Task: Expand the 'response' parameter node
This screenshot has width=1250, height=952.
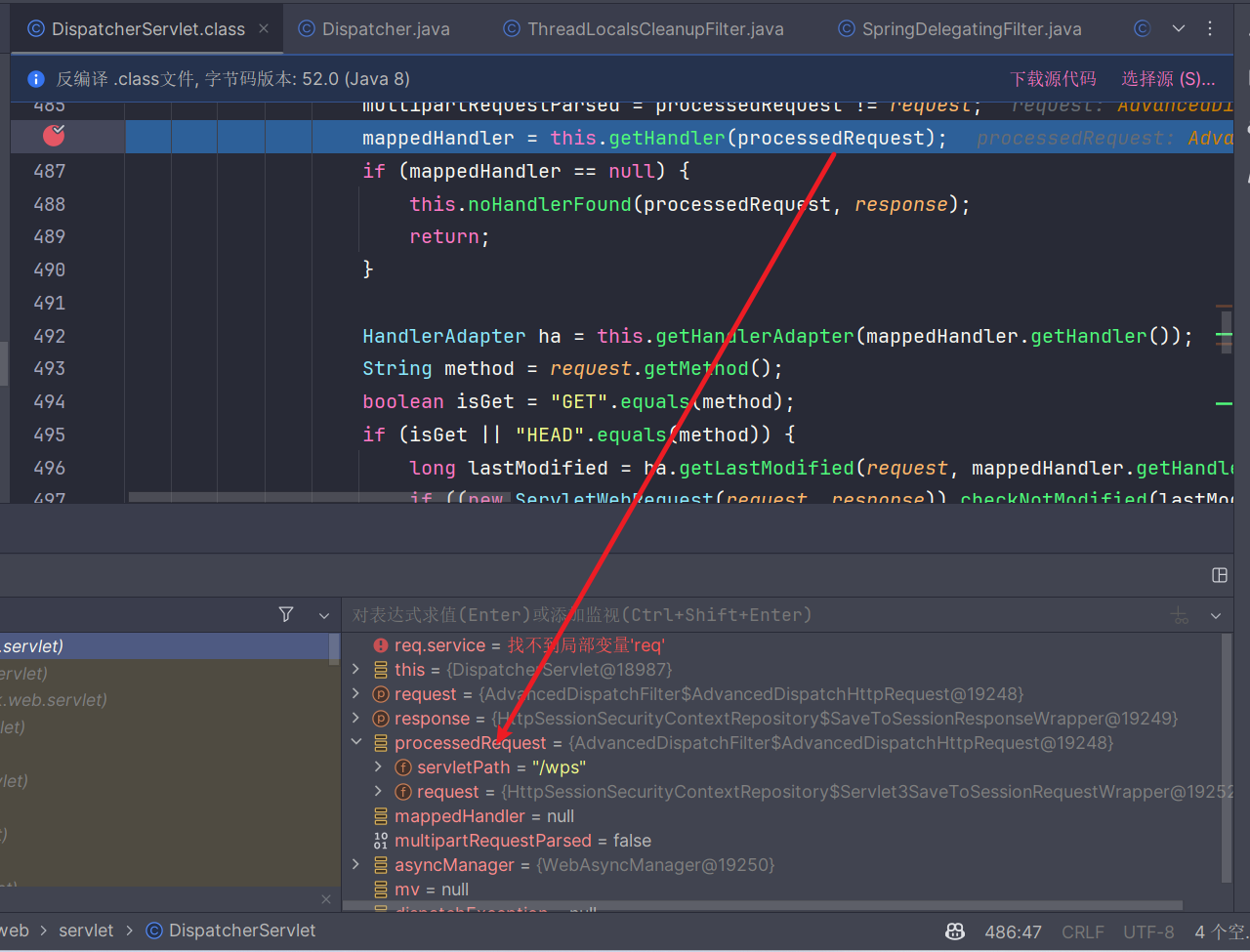Action: click(357, 719)
